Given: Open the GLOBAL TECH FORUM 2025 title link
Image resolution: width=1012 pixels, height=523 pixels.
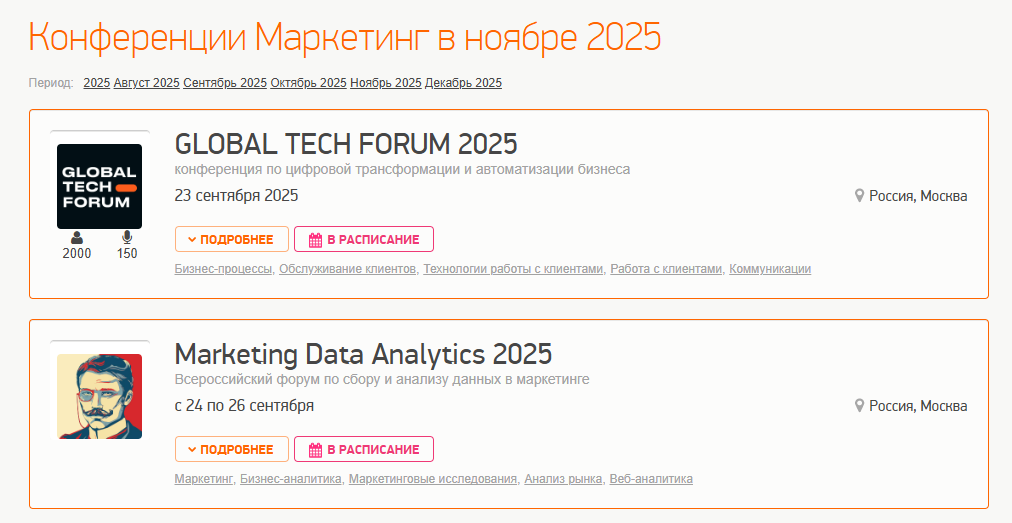Looking at the screenshot, I should [x=346, y=144].
